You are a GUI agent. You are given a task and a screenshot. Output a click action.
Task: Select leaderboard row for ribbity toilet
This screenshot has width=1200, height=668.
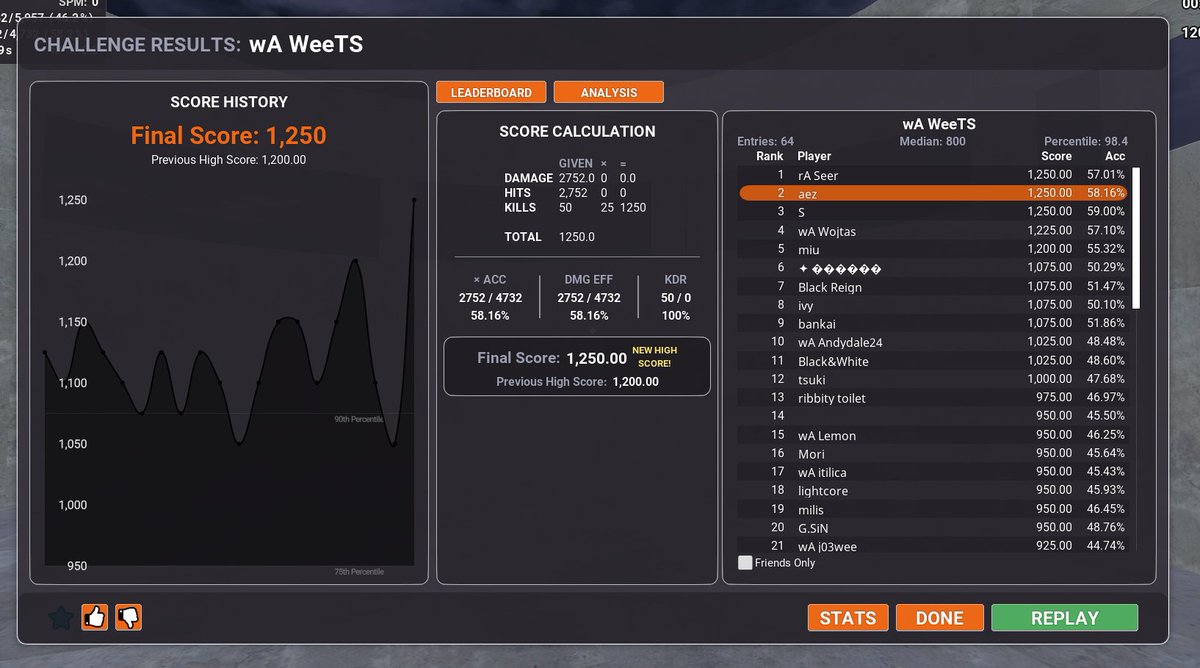point(932,398)
